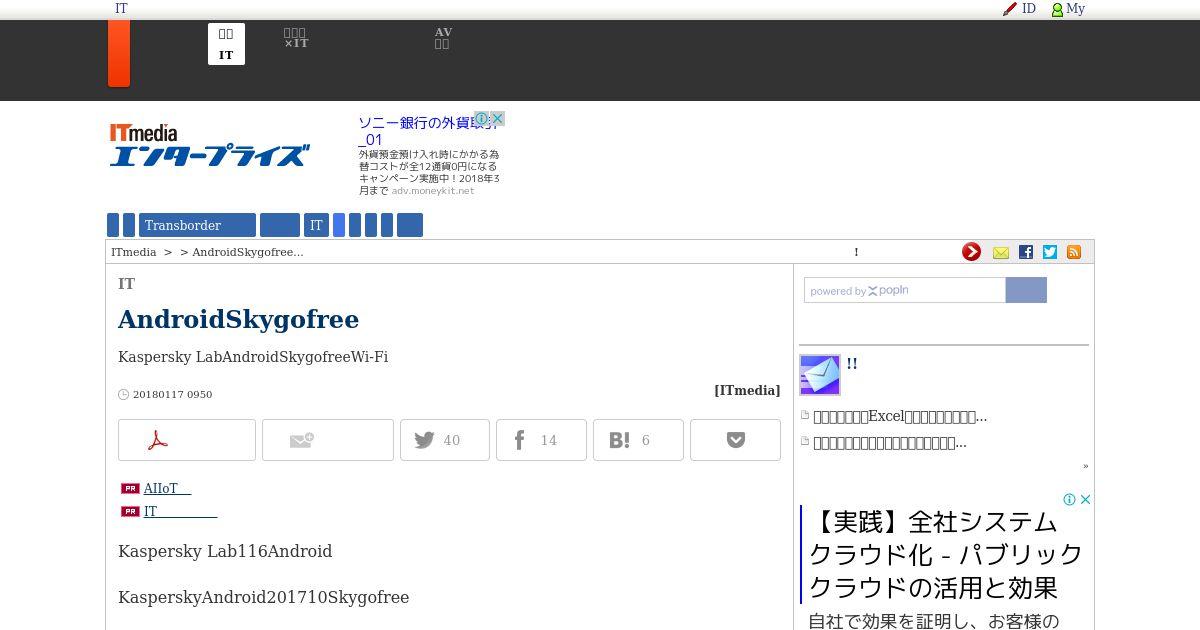
Task: Close the sidebar cloud ad
Action: (x=1085, y=499)
